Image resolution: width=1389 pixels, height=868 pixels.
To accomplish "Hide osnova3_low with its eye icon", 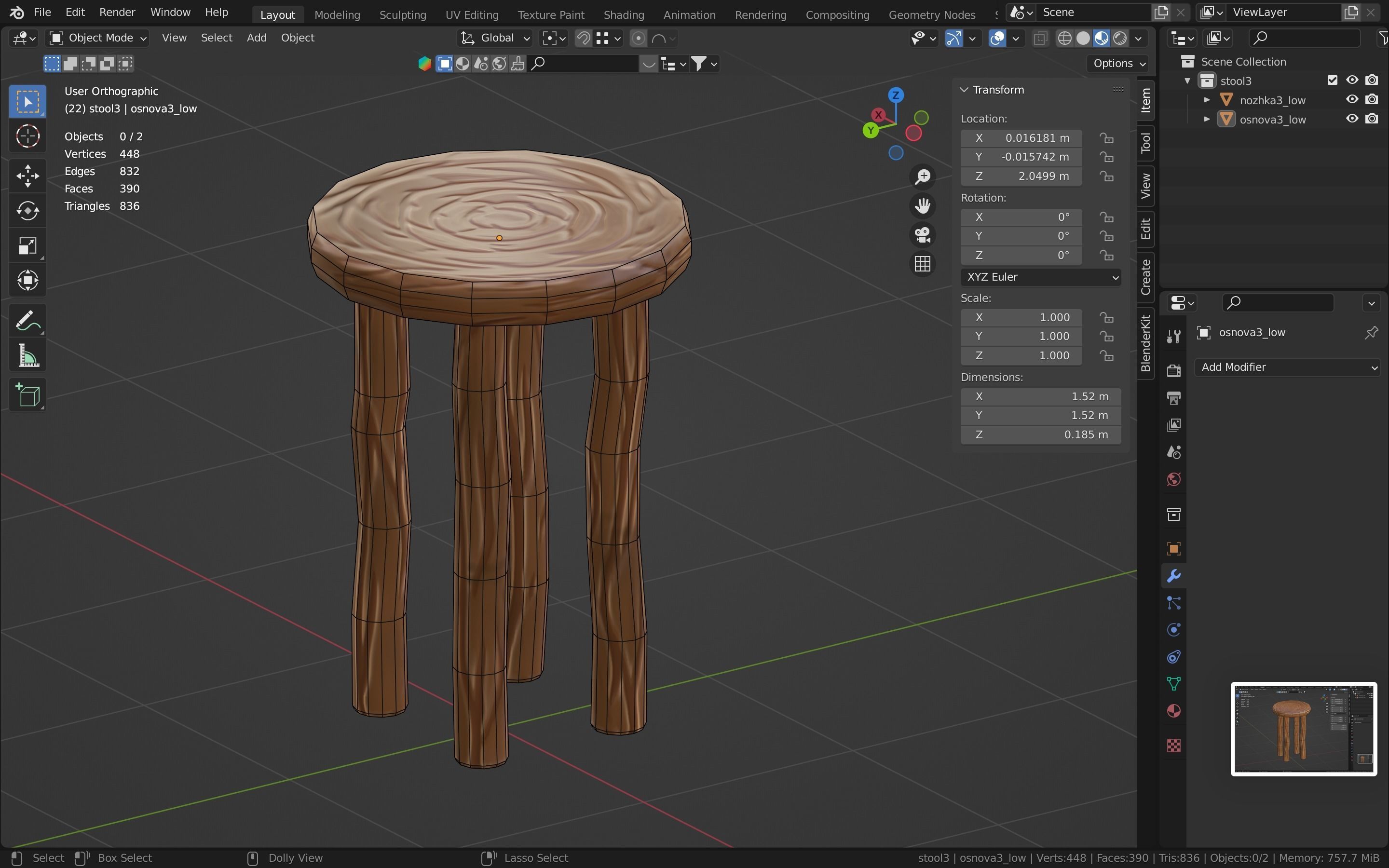I will (1352, 119).
